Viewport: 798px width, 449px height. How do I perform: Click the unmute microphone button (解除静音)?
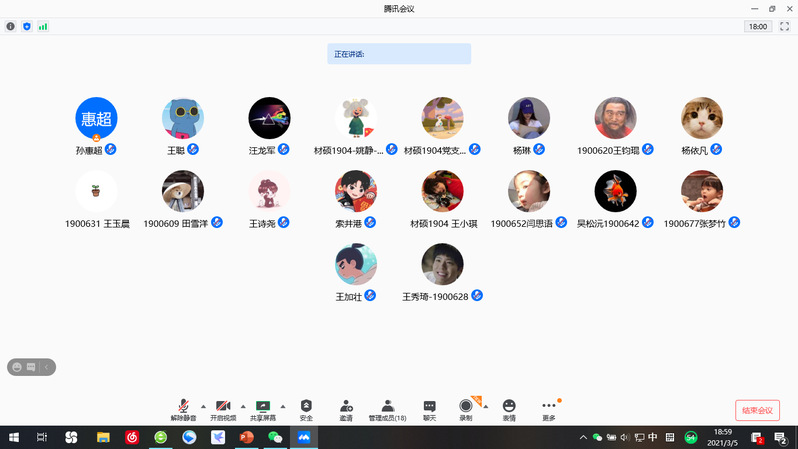click(183, 409)
